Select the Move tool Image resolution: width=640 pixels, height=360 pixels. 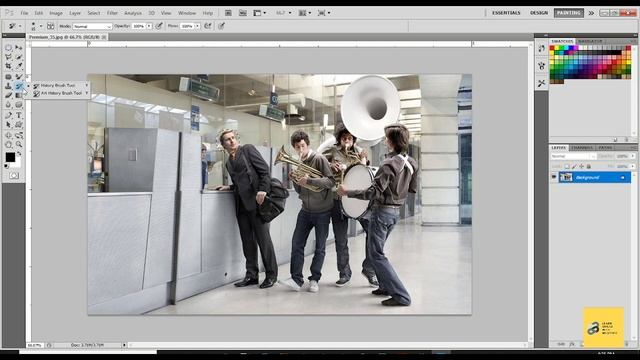(x=19, y=48)
